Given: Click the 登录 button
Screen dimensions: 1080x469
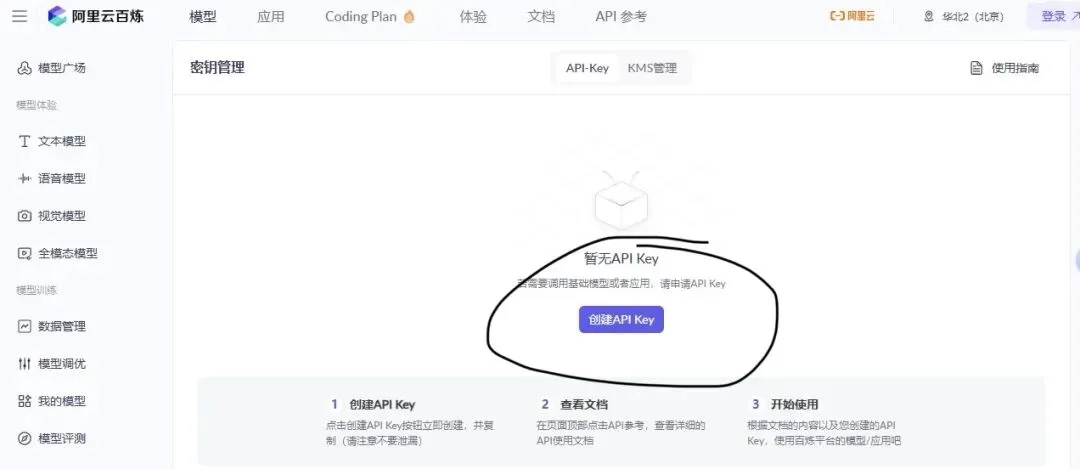Looking at the screenshot, I should pos(1054,17).
